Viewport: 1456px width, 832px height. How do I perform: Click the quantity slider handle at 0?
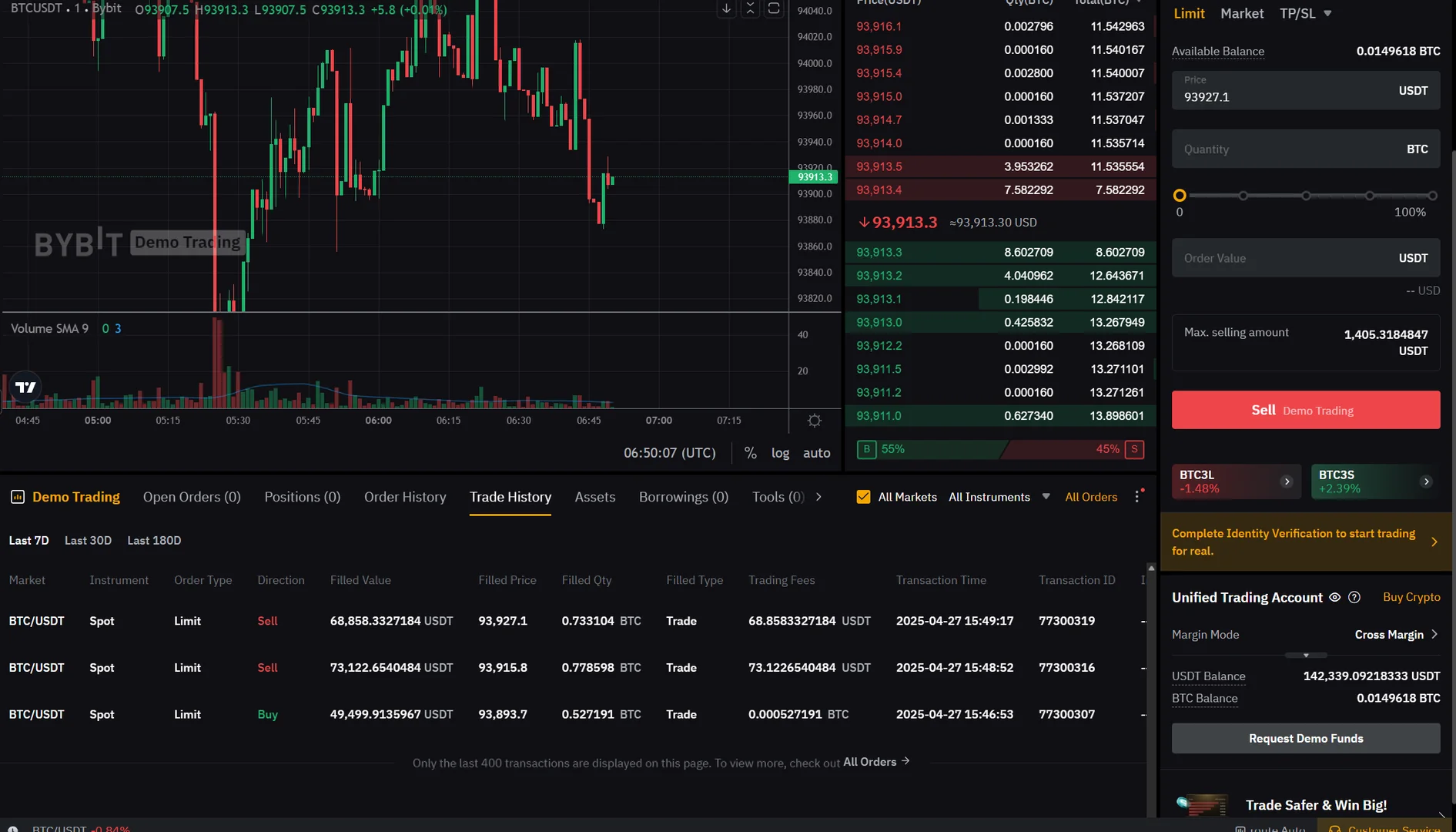tap(1180, 196)
